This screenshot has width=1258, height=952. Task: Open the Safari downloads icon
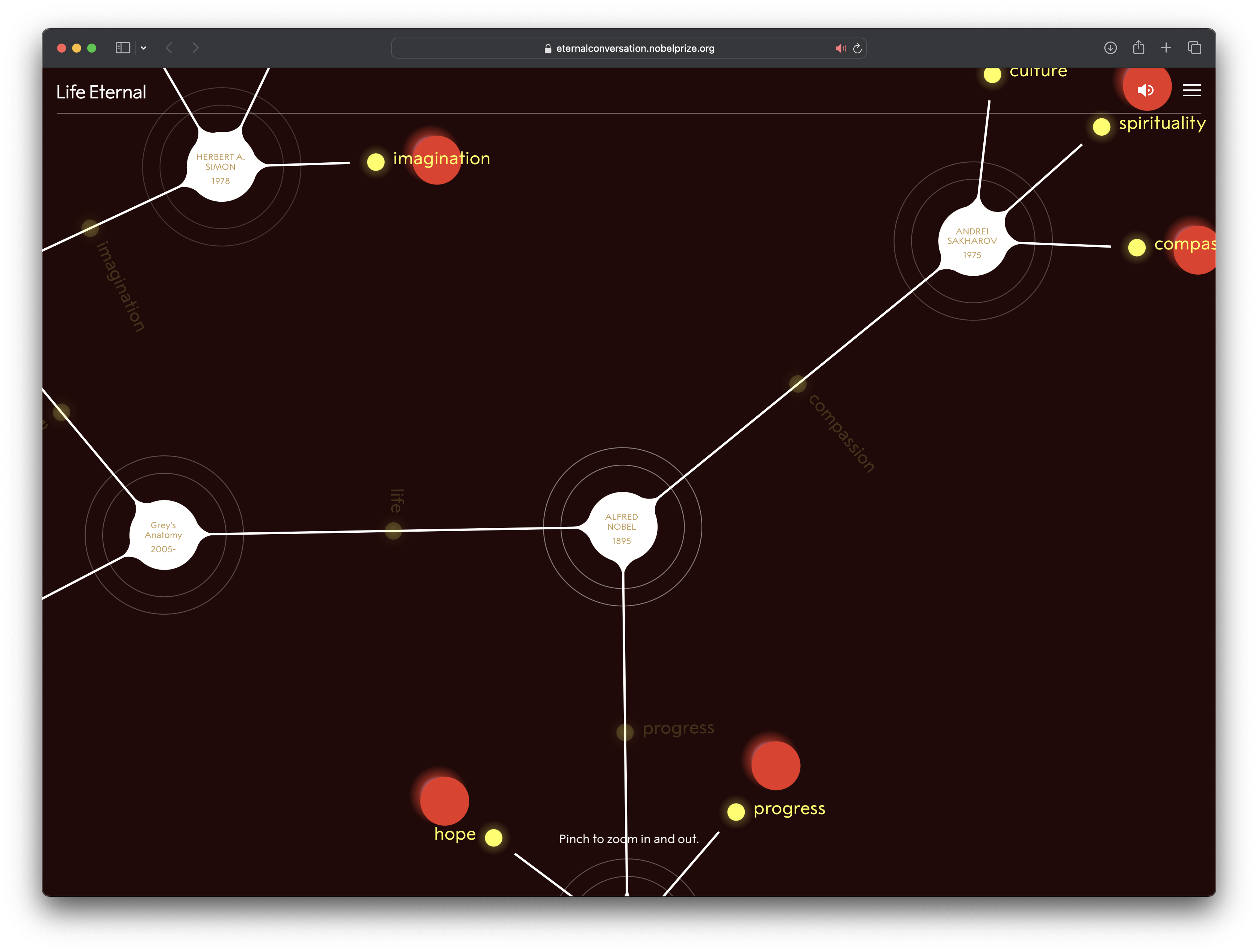(x=1110, y=48)
